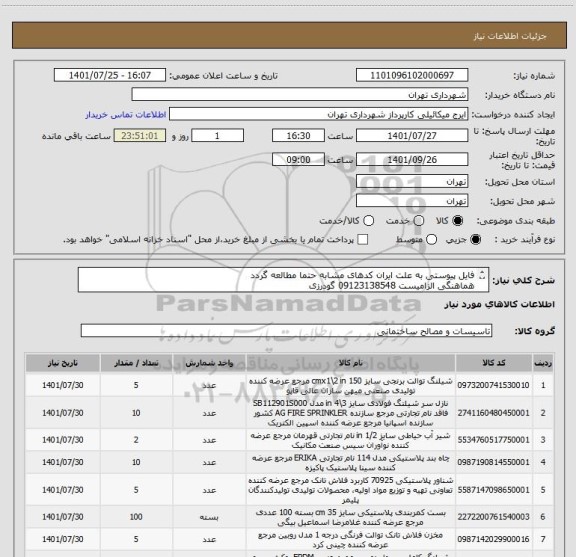This screenshot has width=576, height=557.
Task: Click the need number field 1101096102000697
Action: click(412, 75)
